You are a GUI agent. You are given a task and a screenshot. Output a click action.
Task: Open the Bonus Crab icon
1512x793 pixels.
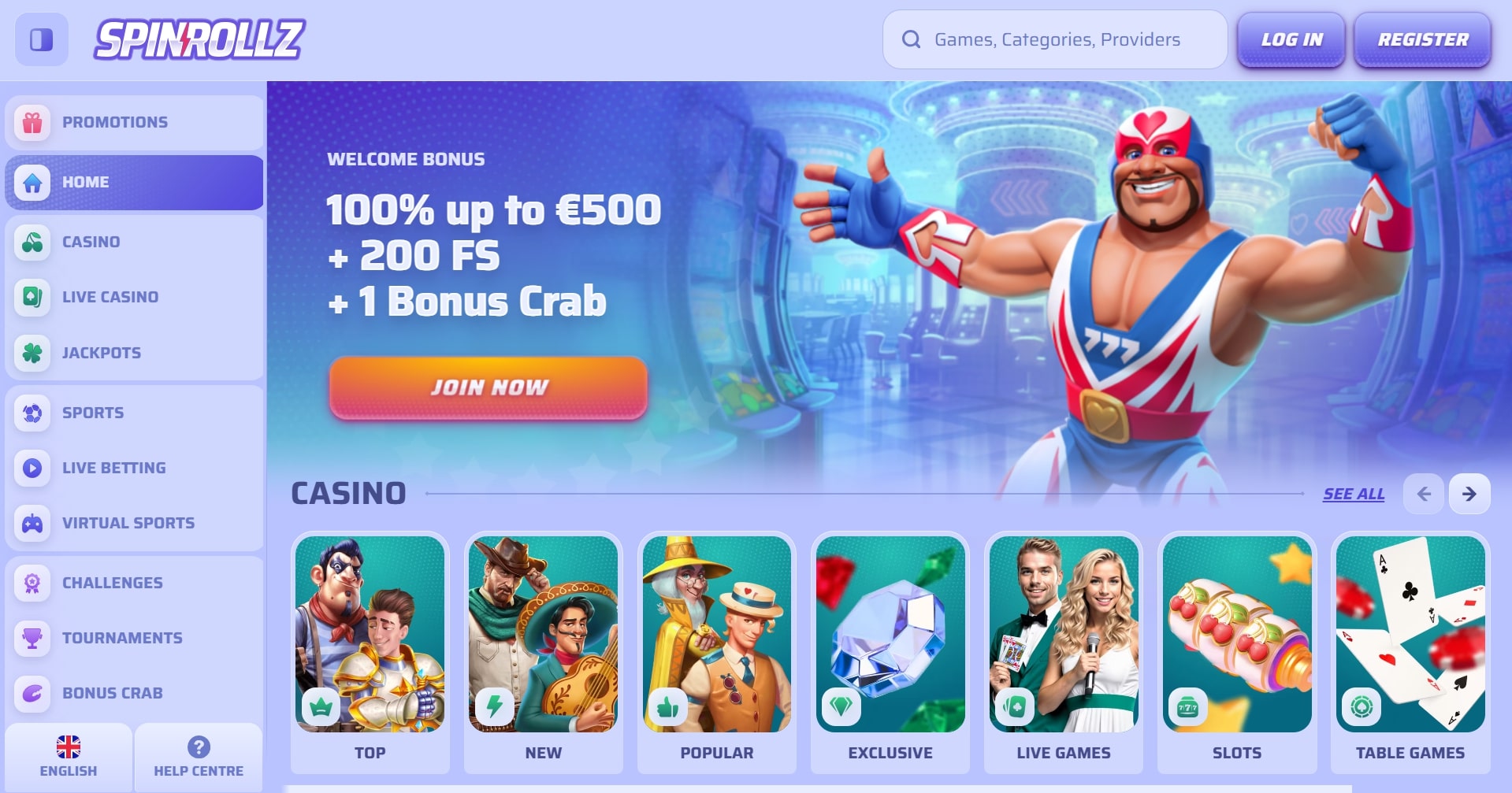click(32, 693)
